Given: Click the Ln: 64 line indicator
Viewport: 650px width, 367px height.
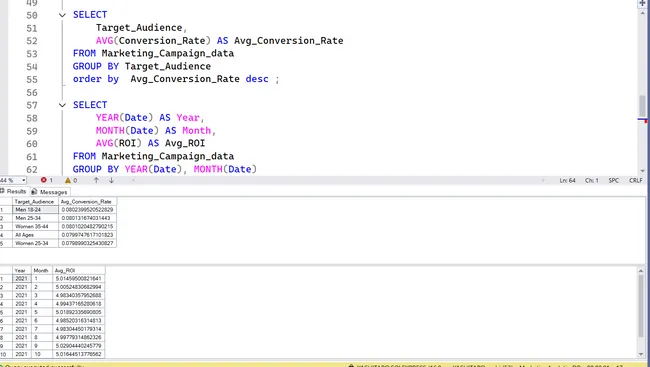Looking at the screenshot, I should [568, 180].
